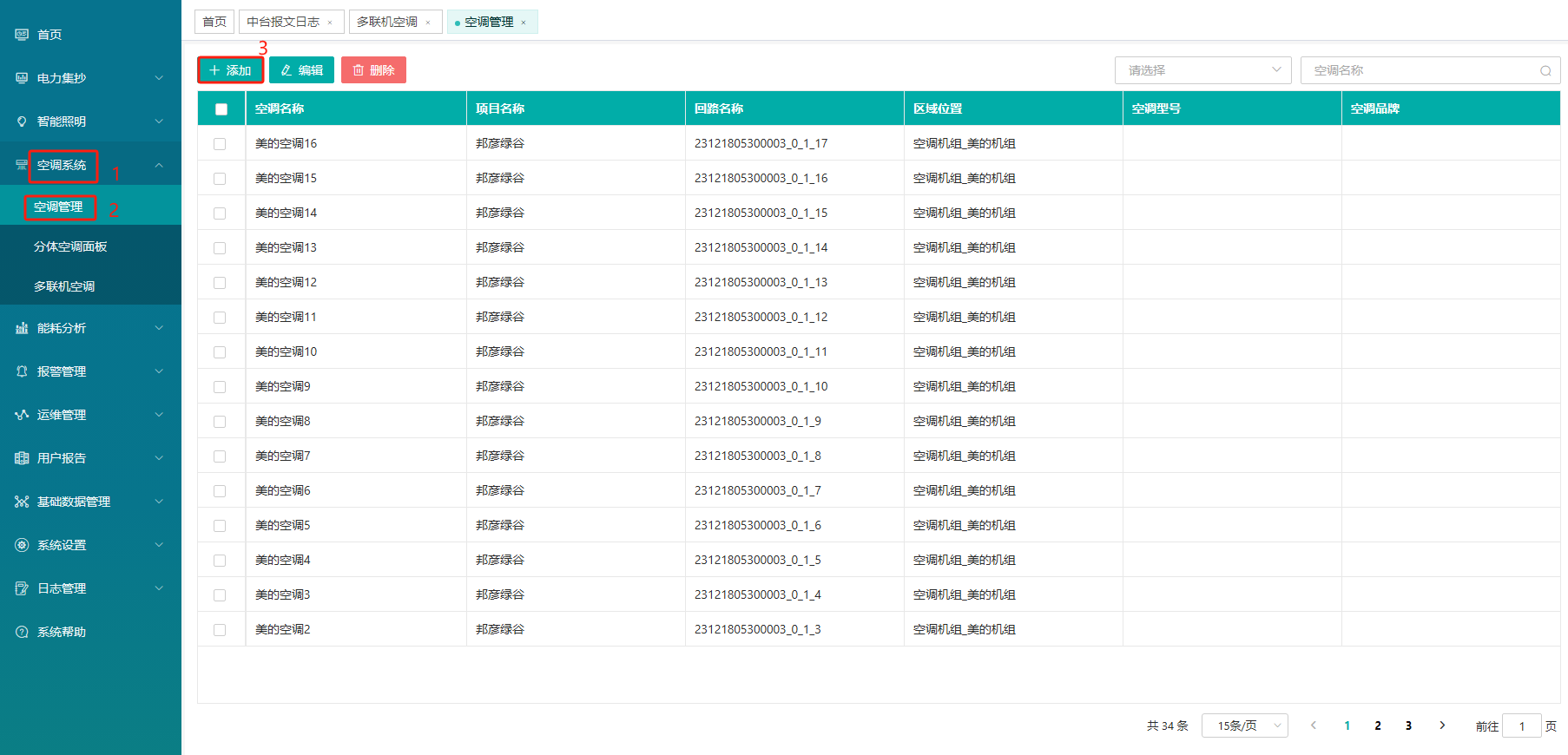Click the alarm management bell icon
The image size is (1568, 755).
tap(22, 371)
